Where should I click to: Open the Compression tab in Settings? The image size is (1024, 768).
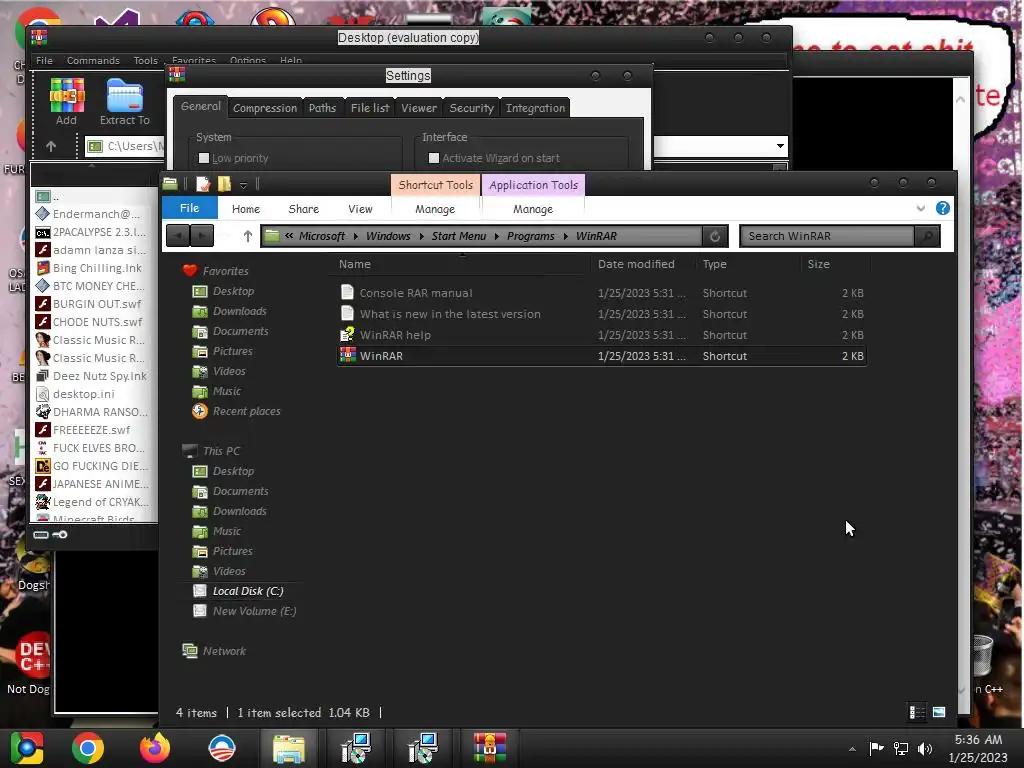tap(264, 108)
